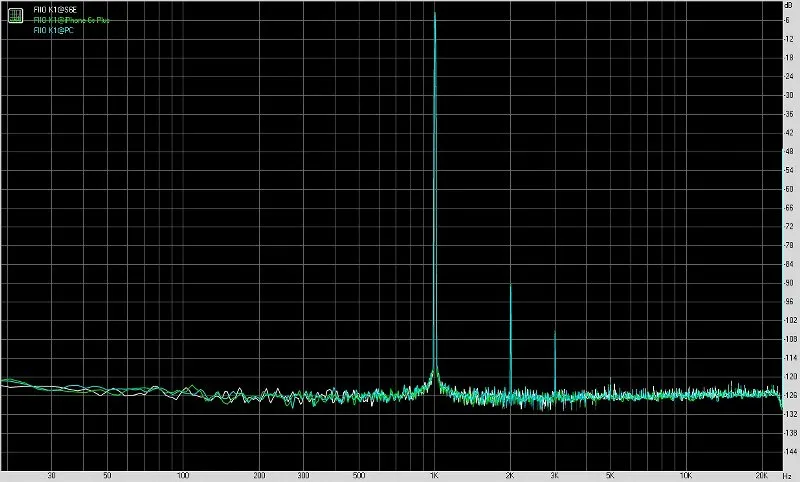Click the 50 frequency axis label

107,475
